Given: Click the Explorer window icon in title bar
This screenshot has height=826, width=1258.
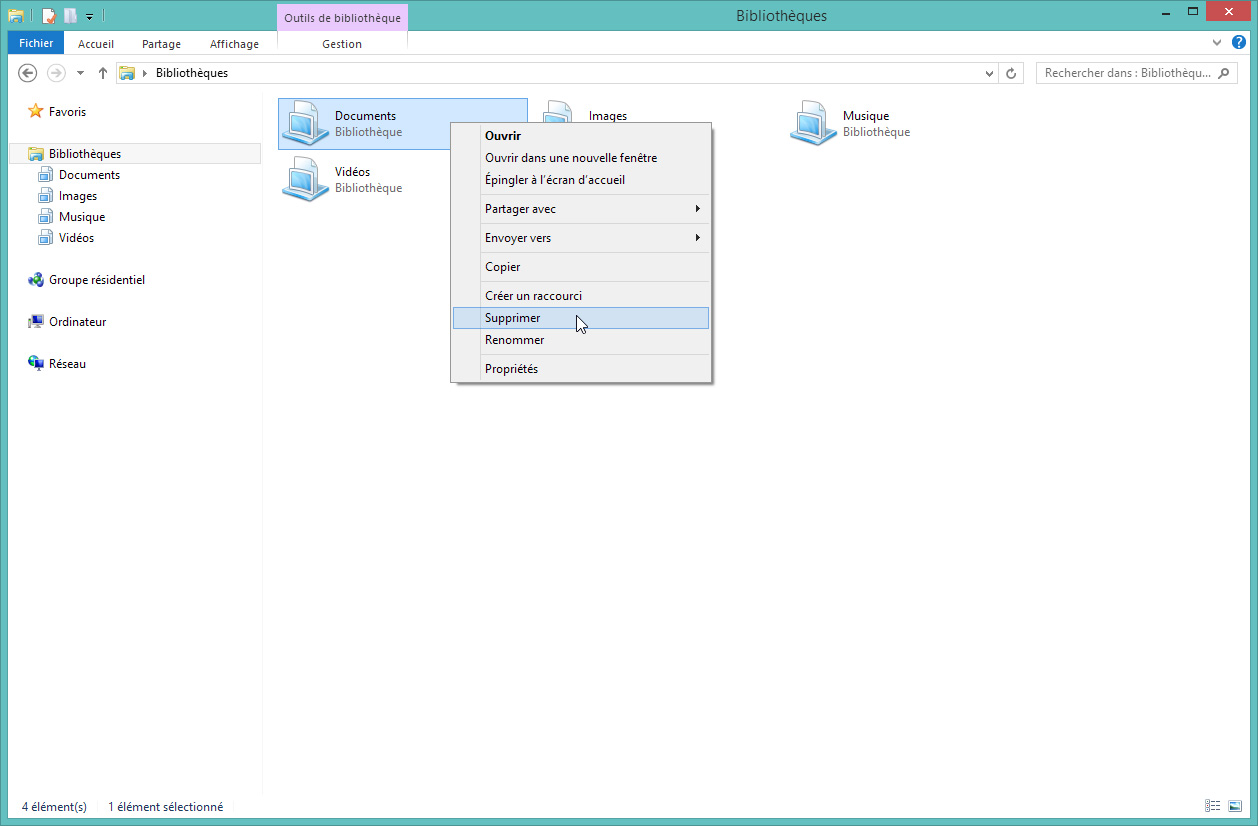Looking at the screenshot, I should click(x=16, y=16).
